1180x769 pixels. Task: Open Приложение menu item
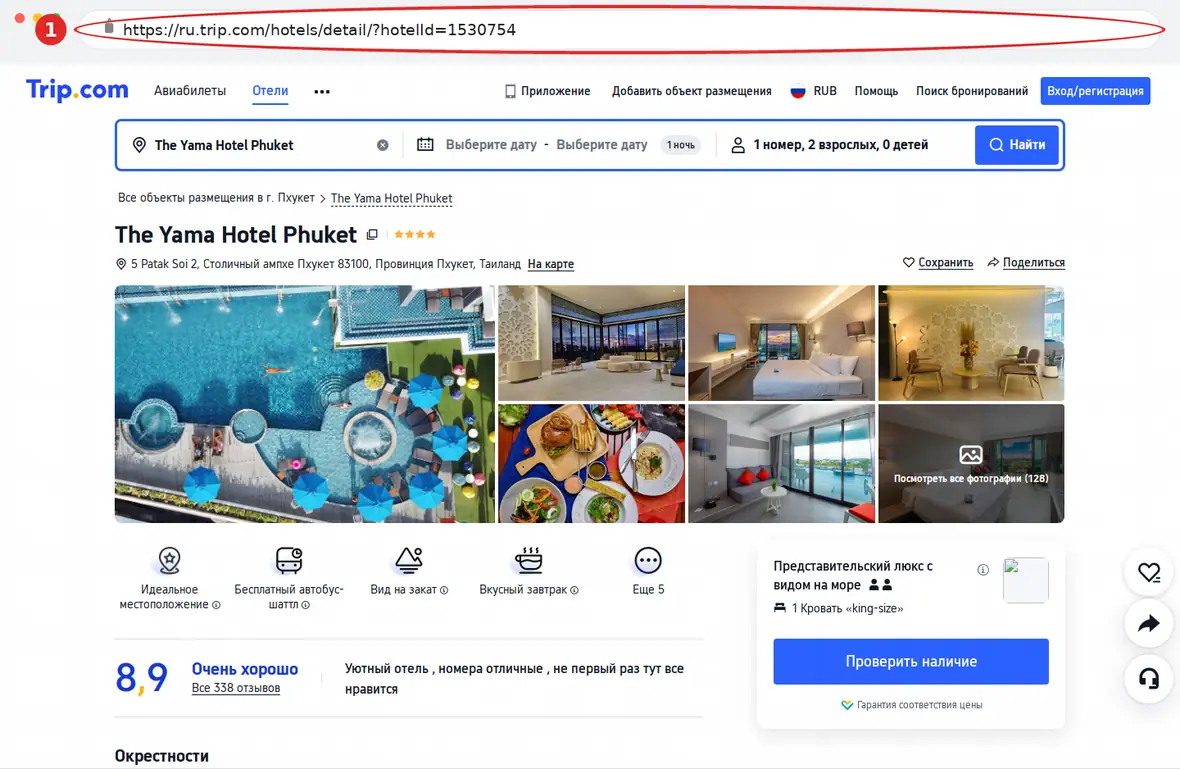(x=555, y=91)
